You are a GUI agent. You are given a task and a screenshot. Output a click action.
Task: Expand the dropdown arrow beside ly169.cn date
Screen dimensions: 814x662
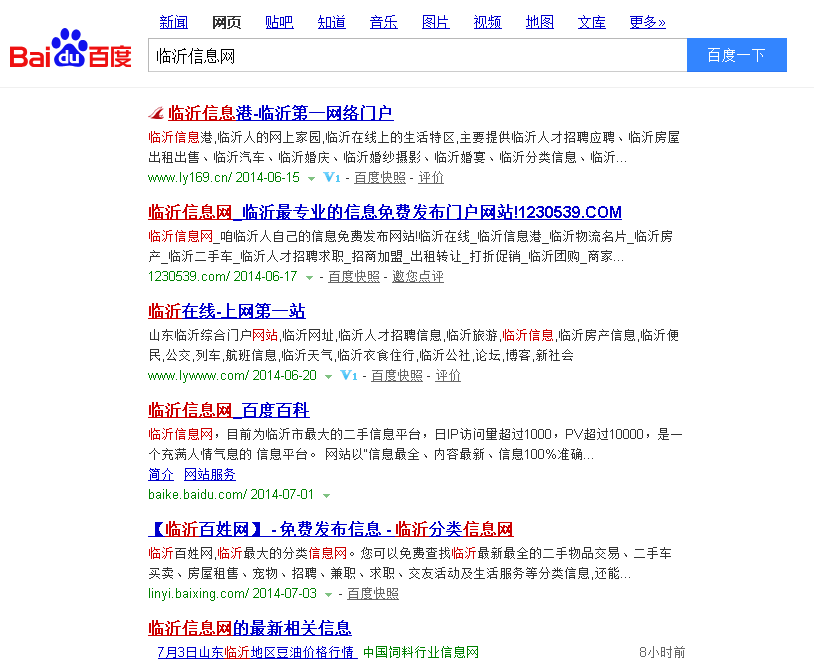click(311, 178)
